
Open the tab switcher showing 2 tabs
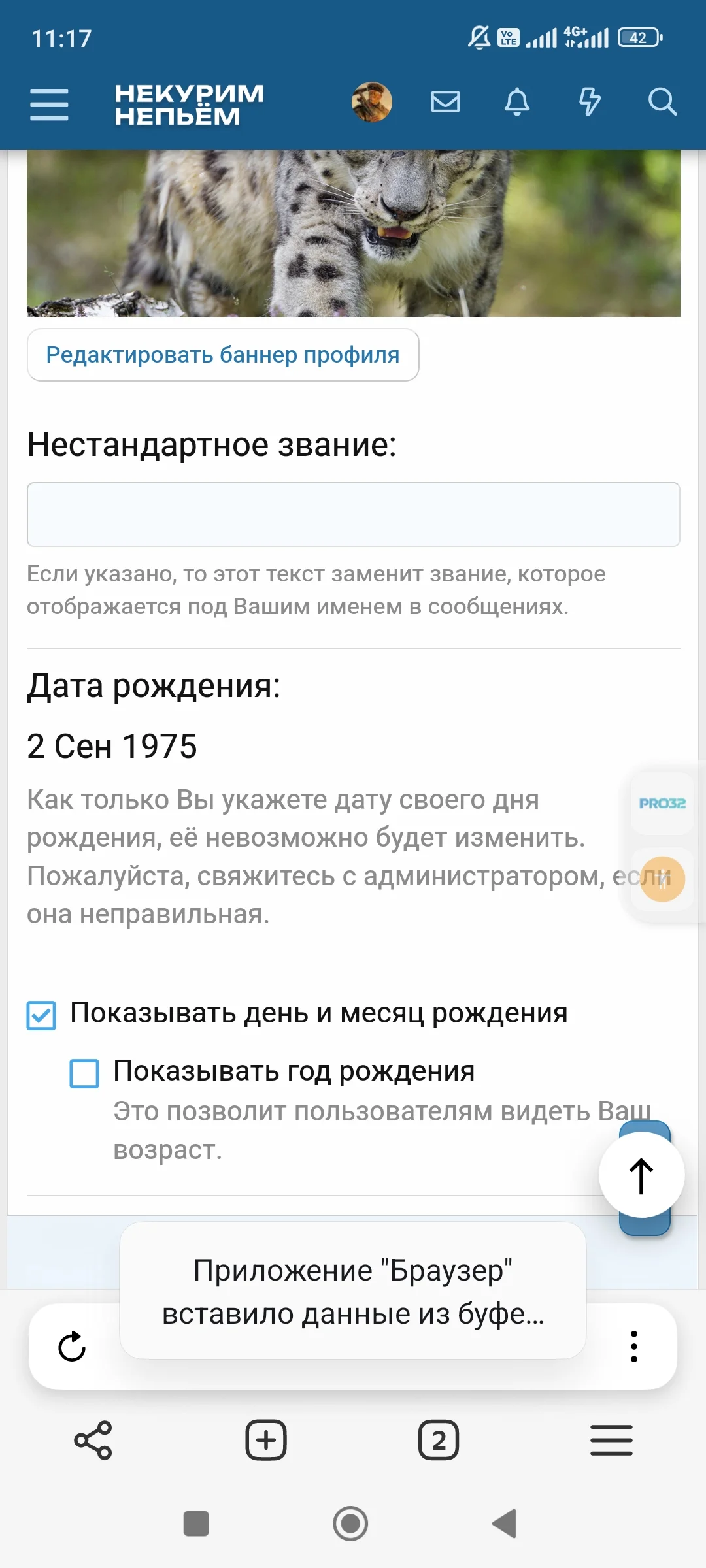[x=439, y=1440]
